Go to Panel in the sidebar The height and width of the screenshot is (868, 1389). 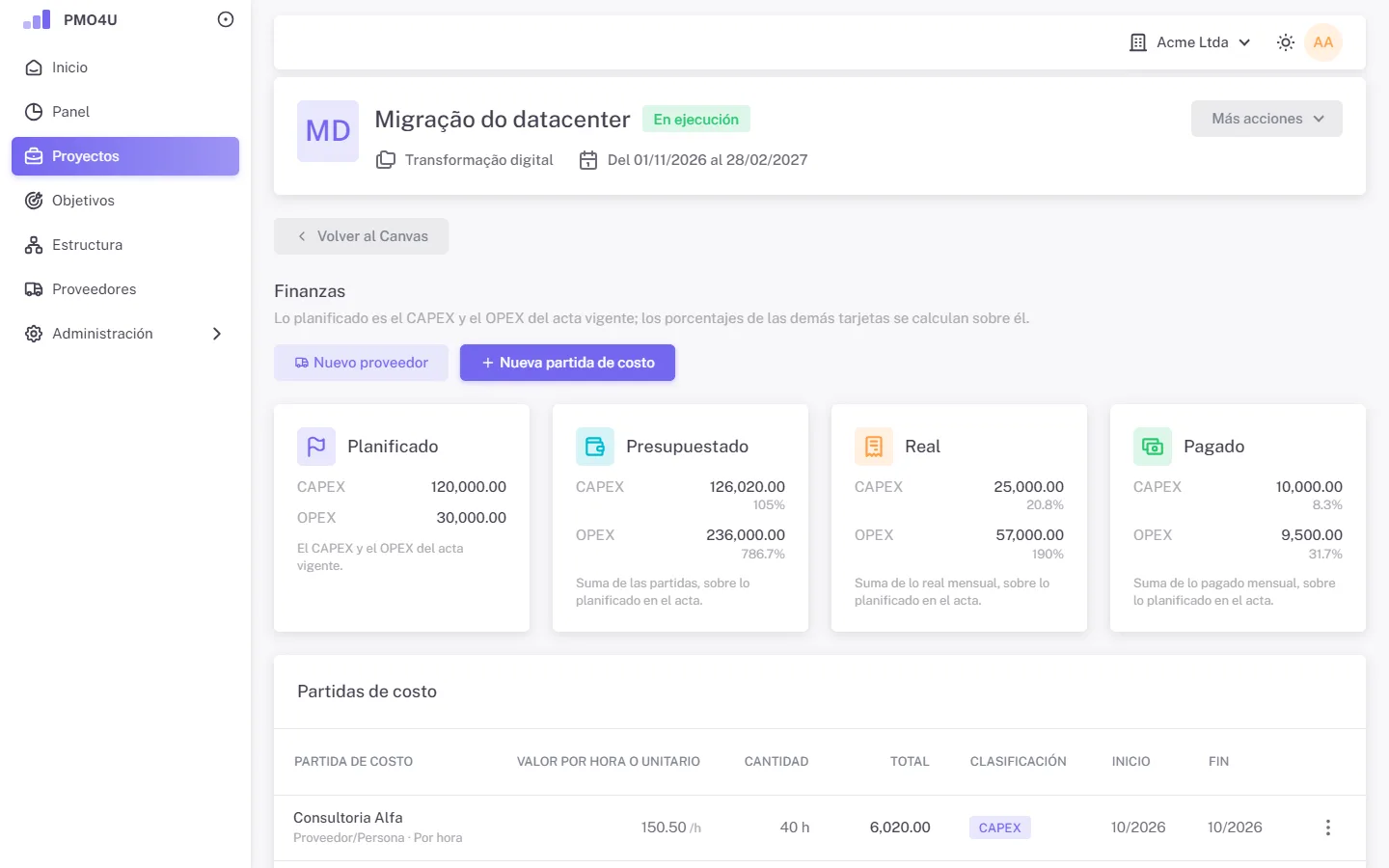pyautogui.click(x=125, y=112)
